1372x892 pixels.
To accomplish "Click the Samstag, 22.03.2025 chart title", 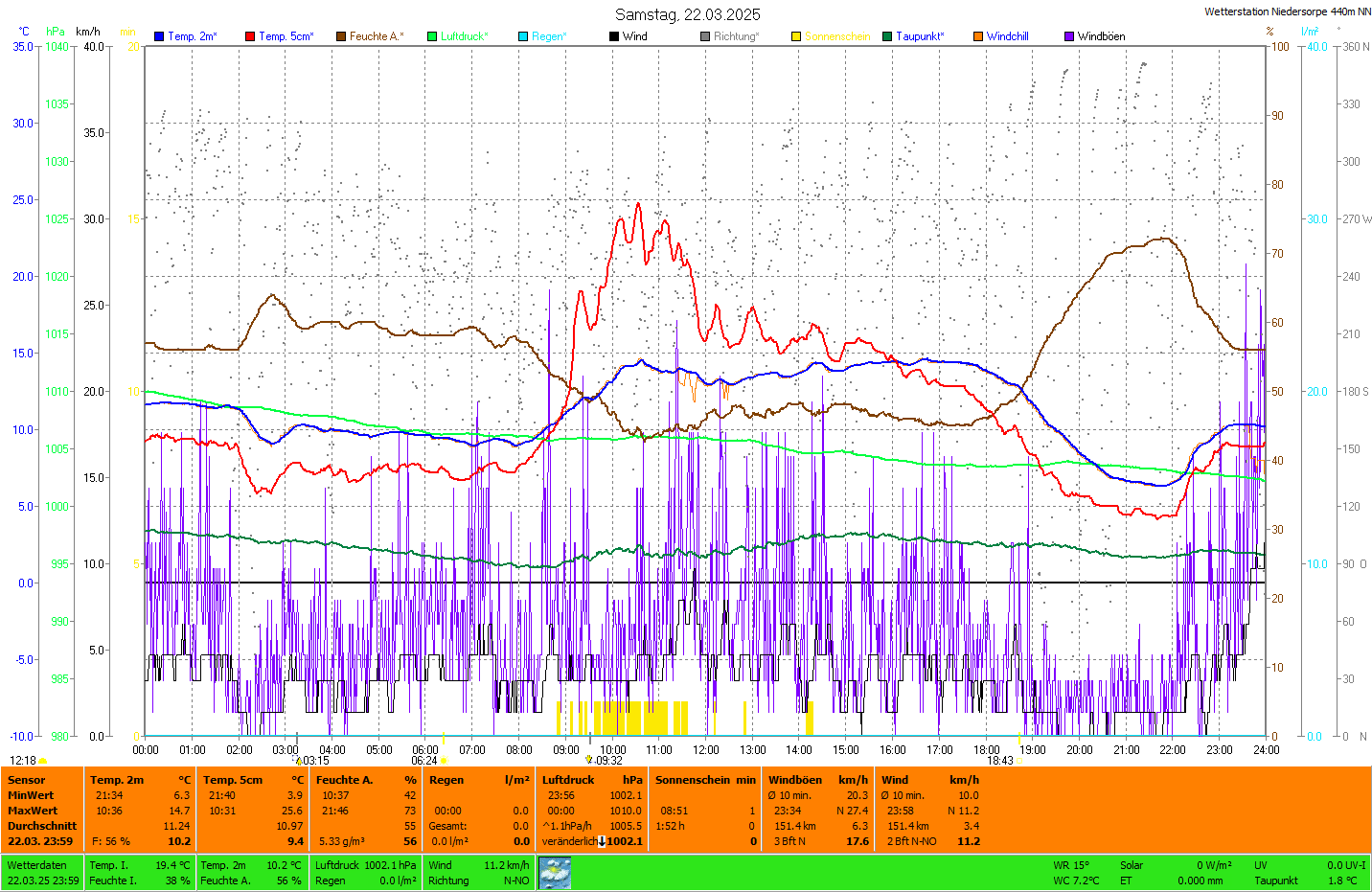I will pos(687,14).
